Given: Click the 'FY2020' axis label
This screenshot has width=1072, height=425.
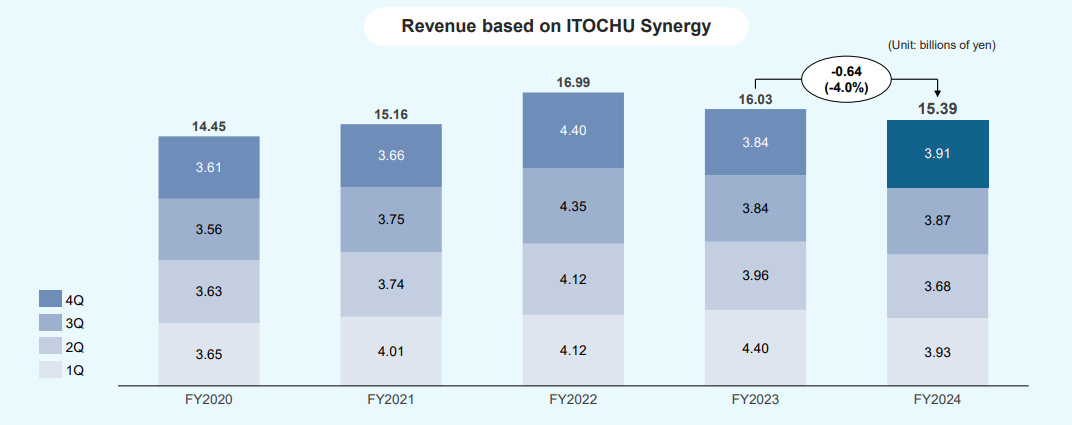Looking at the screenshot, I should click(x=209, y=401).
